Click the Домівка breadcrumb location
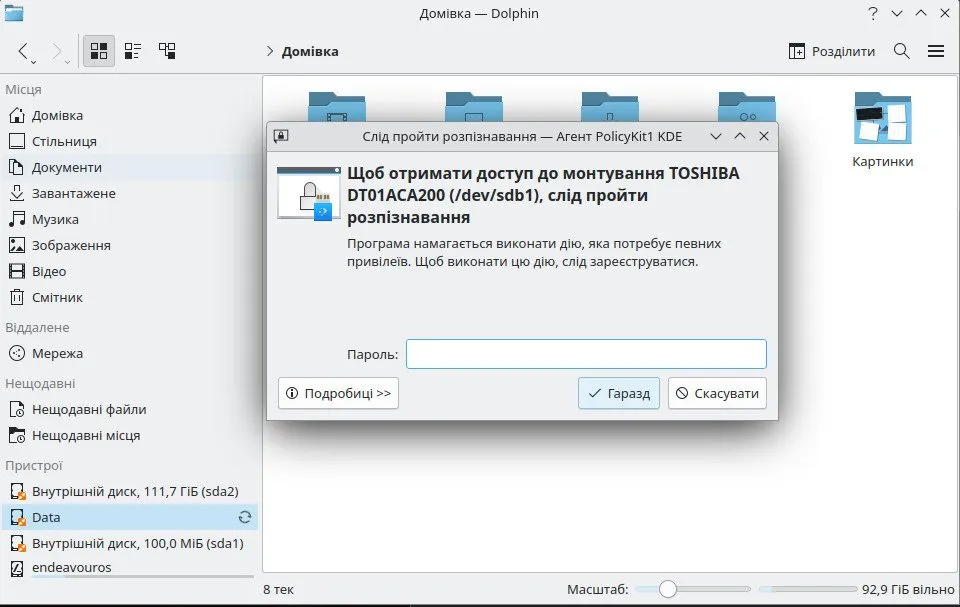Viewport: 960px width, 607px height. [x=310, y=51]
